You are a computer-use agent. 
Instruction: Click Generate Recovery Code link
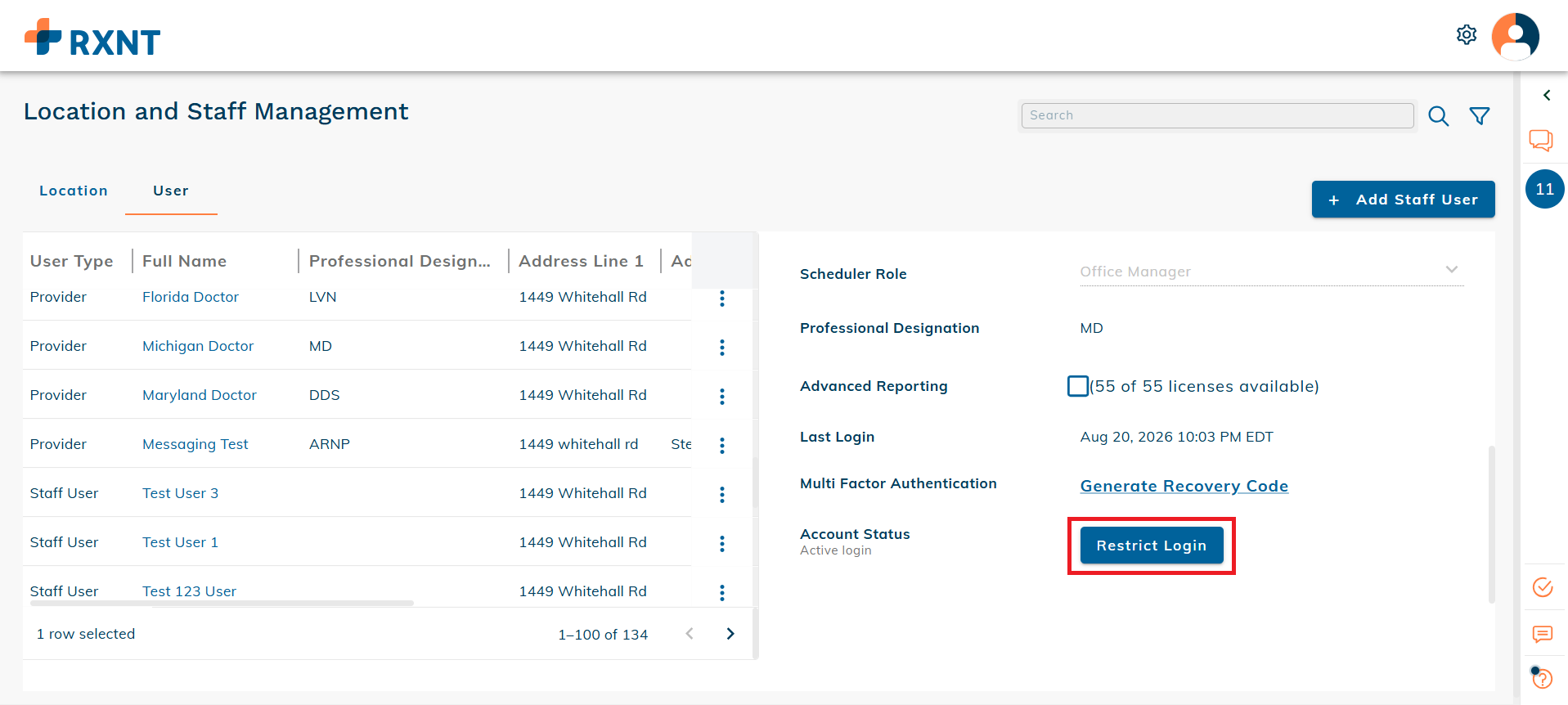(x=1184, y=486)
